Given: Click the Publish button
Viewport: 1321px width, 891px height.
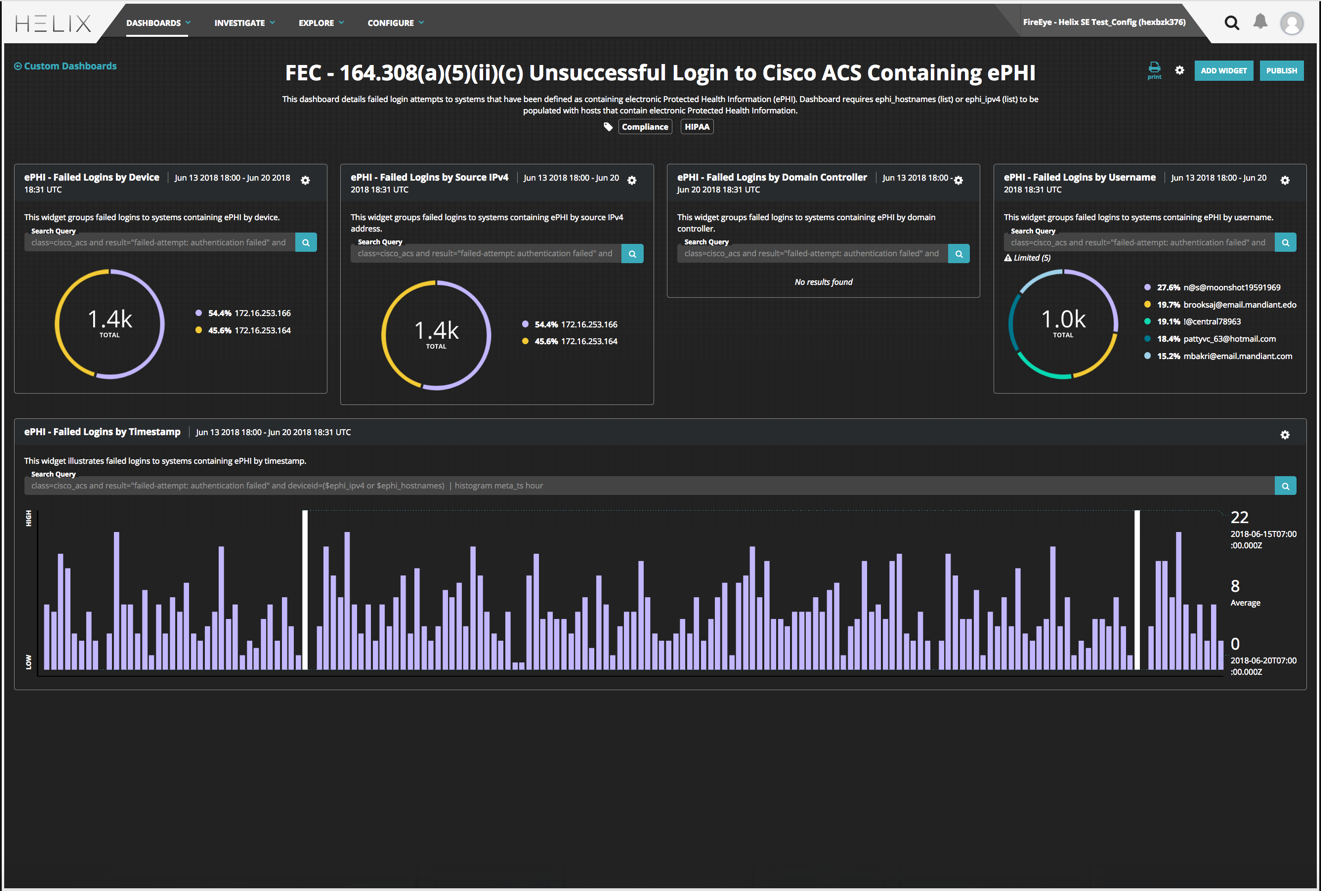Looking at the screenshot, I should point(1282,71).
